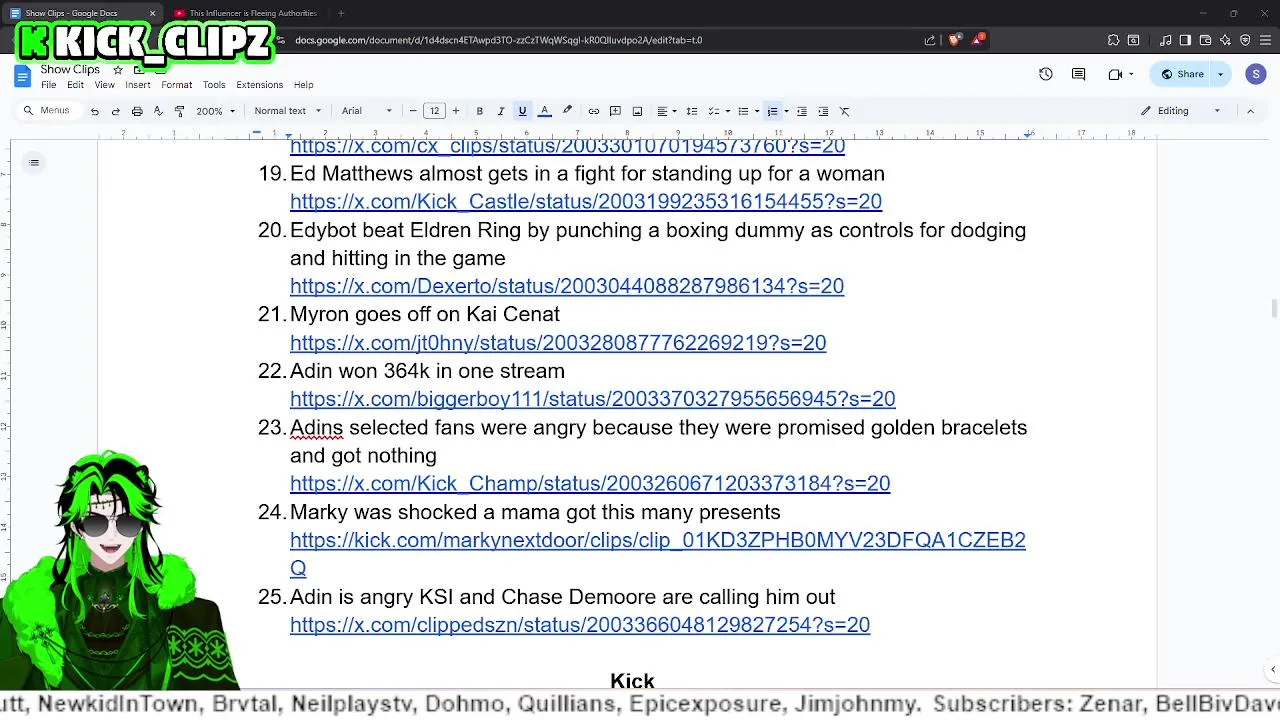Open version history clock icon
1280x720 pixels.
[x=1046, y=74]
